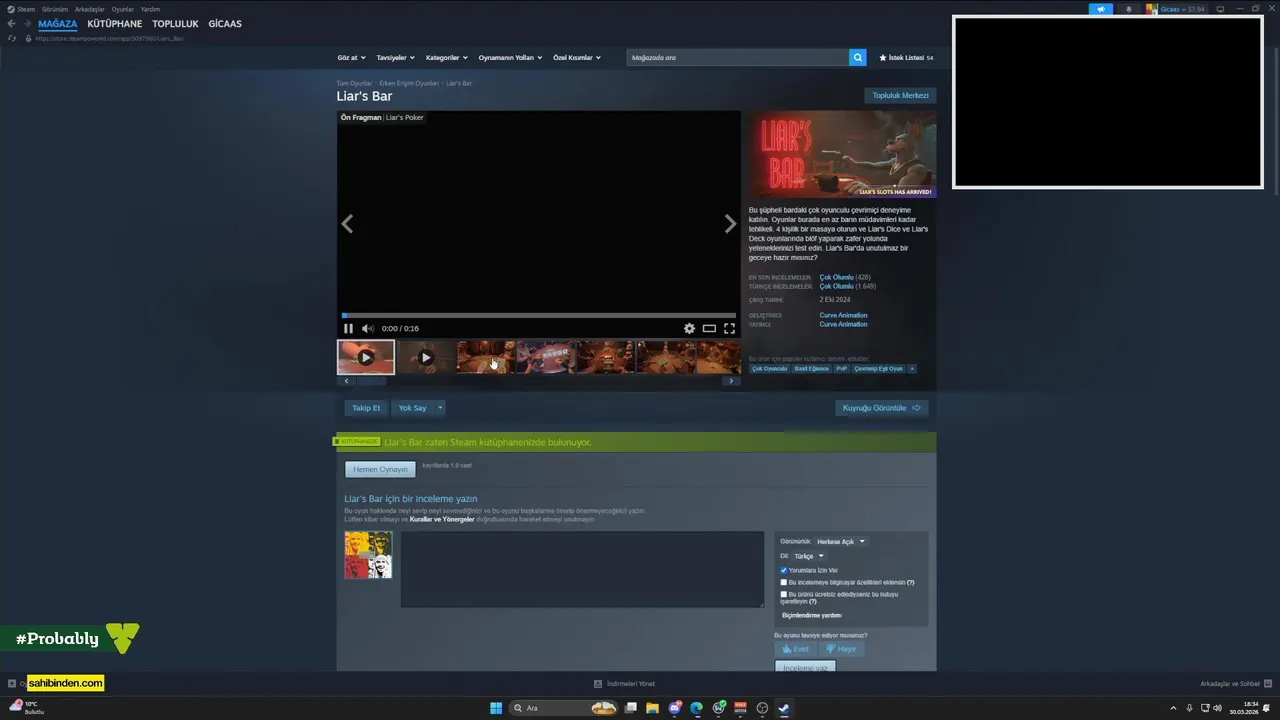Click the video progress bar

coord(539,315)
